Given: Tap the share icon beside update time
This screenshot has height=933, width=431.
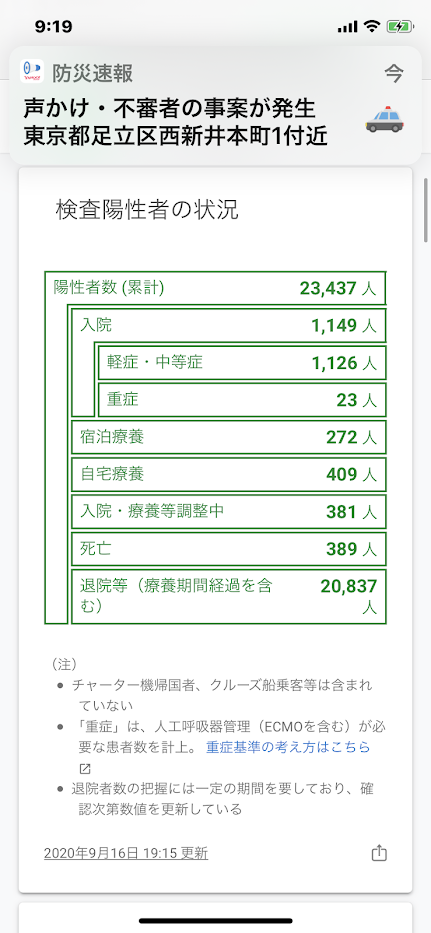Looking at the screenshot, I should [x=379, y=853].
